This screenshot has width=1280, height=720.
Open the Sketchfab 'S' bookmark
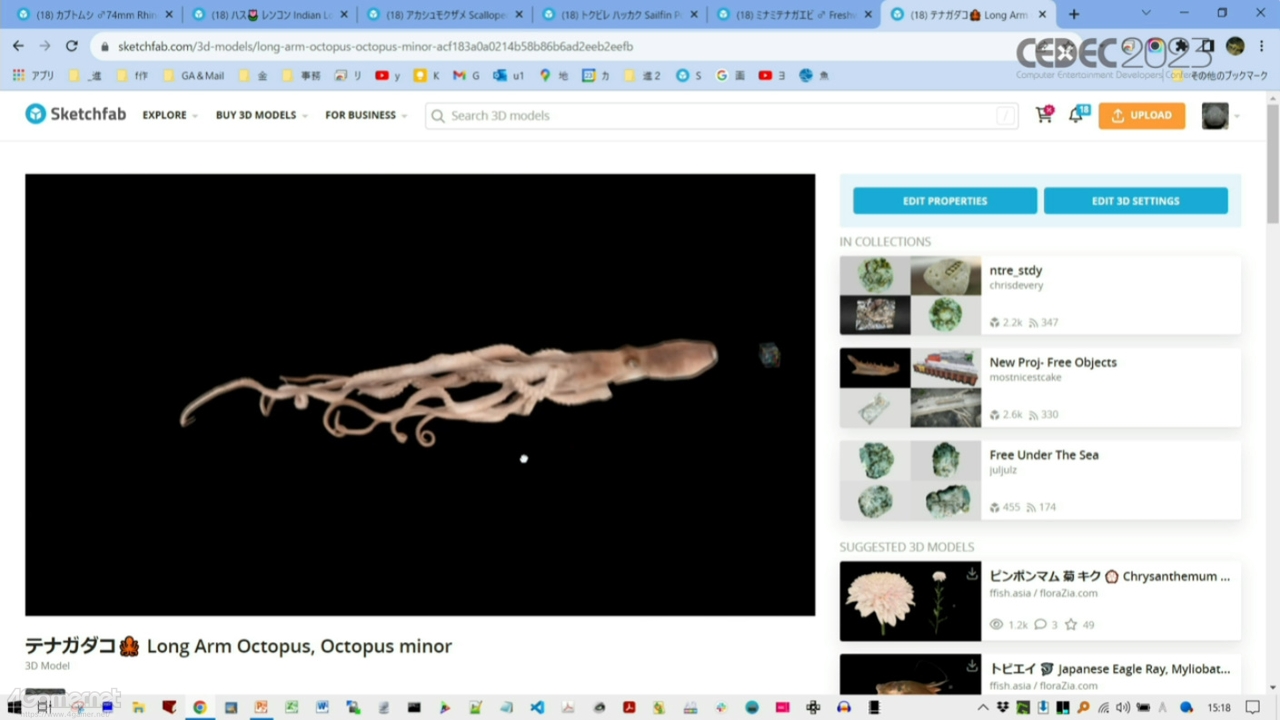click(x=688, y=76)
